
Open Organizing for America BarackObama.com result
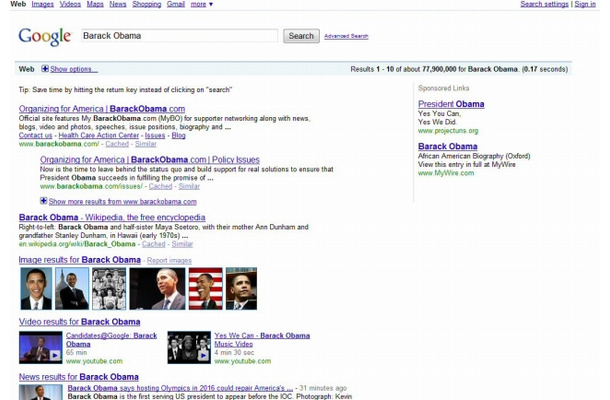(x=102, y=109)
